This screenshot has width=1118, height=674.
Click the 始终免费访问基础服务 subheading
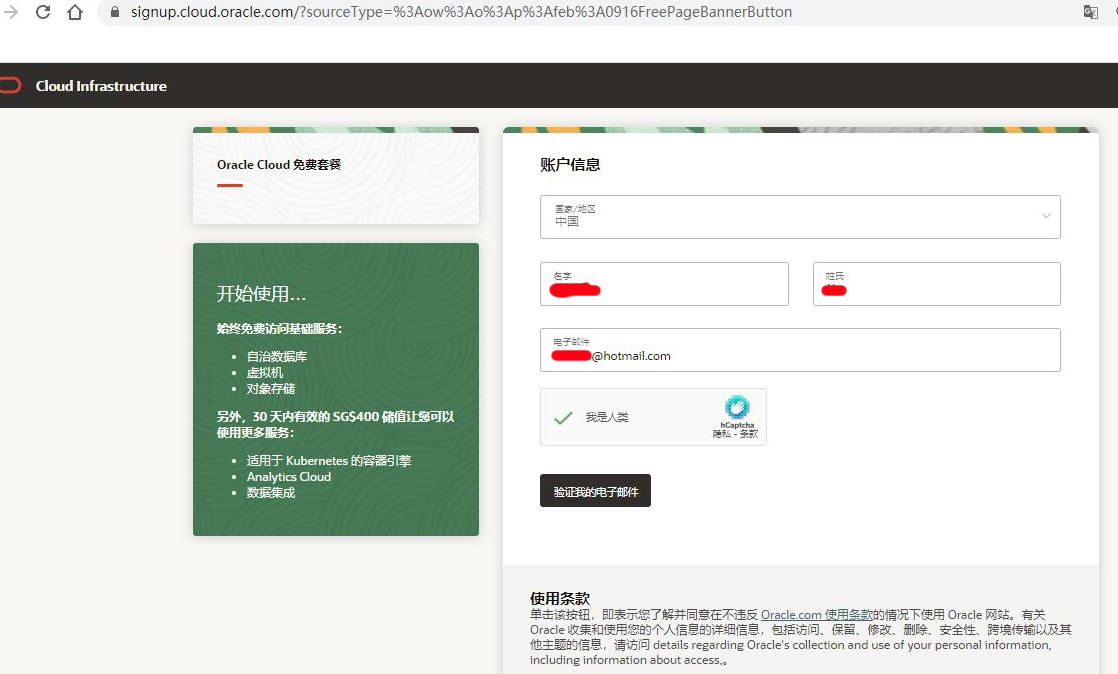[x=280, y=329]
